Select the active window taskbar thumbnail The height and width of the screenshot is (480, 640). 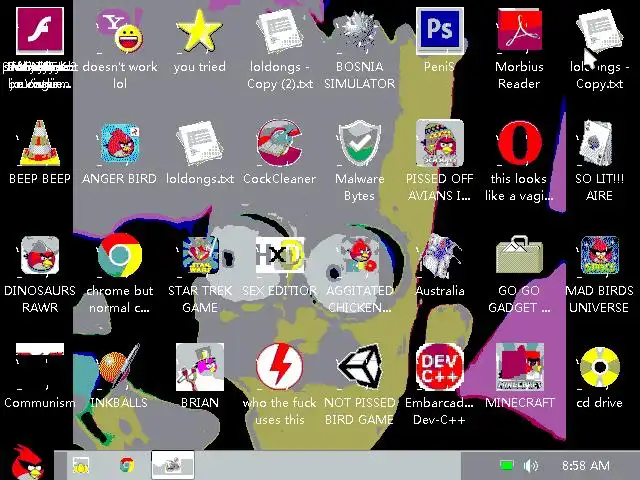[173, 465]
